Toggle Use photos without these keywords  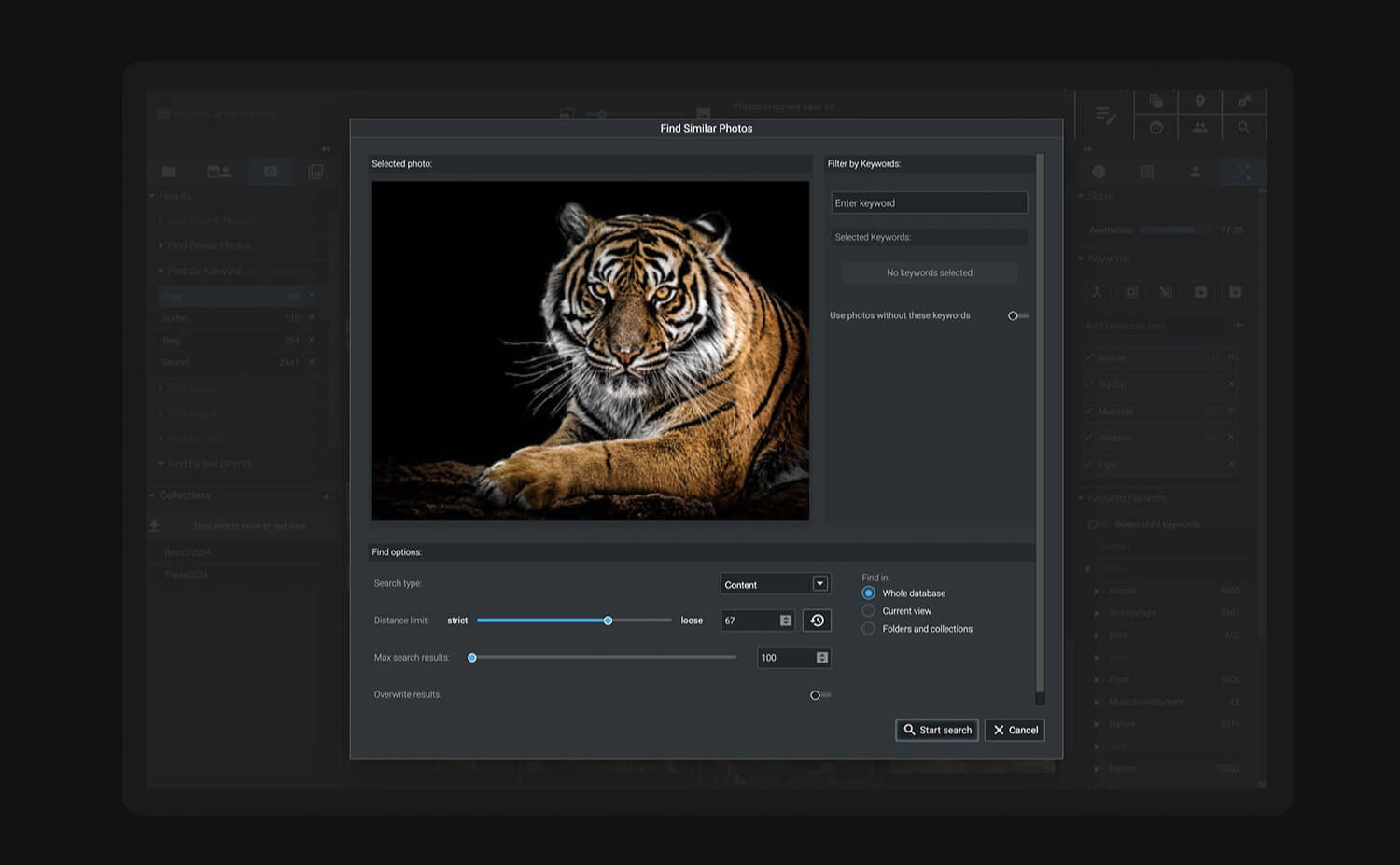[1018, 315]
